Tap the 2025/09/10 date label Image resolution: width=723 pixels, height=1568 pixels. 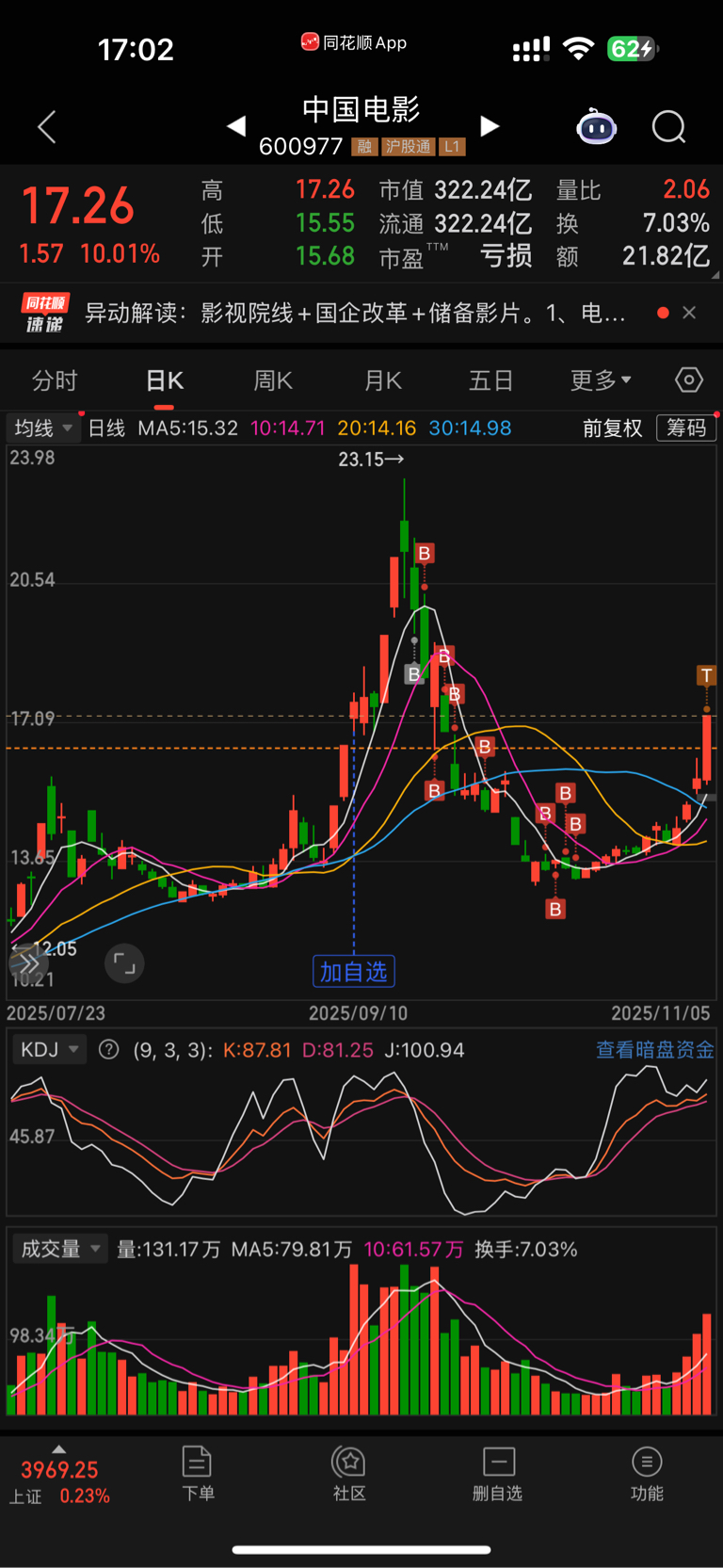point(358,1013)
